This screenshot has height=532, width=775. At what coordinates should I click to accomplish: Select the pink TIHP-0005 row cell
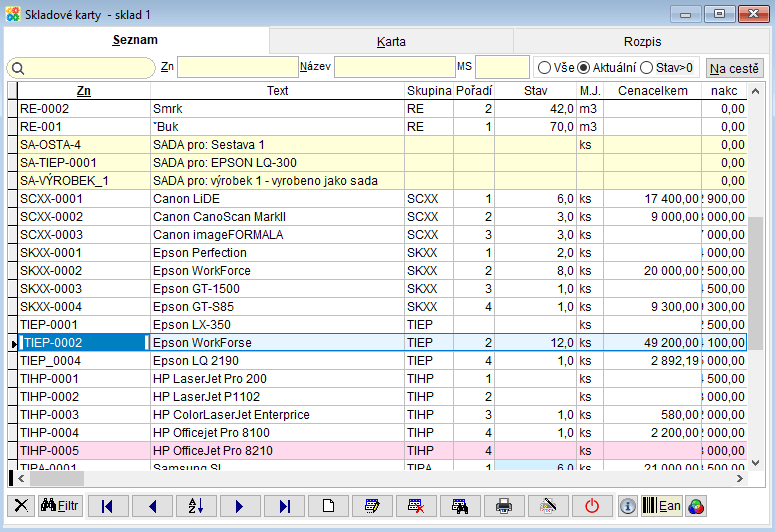tap(84, 450)
